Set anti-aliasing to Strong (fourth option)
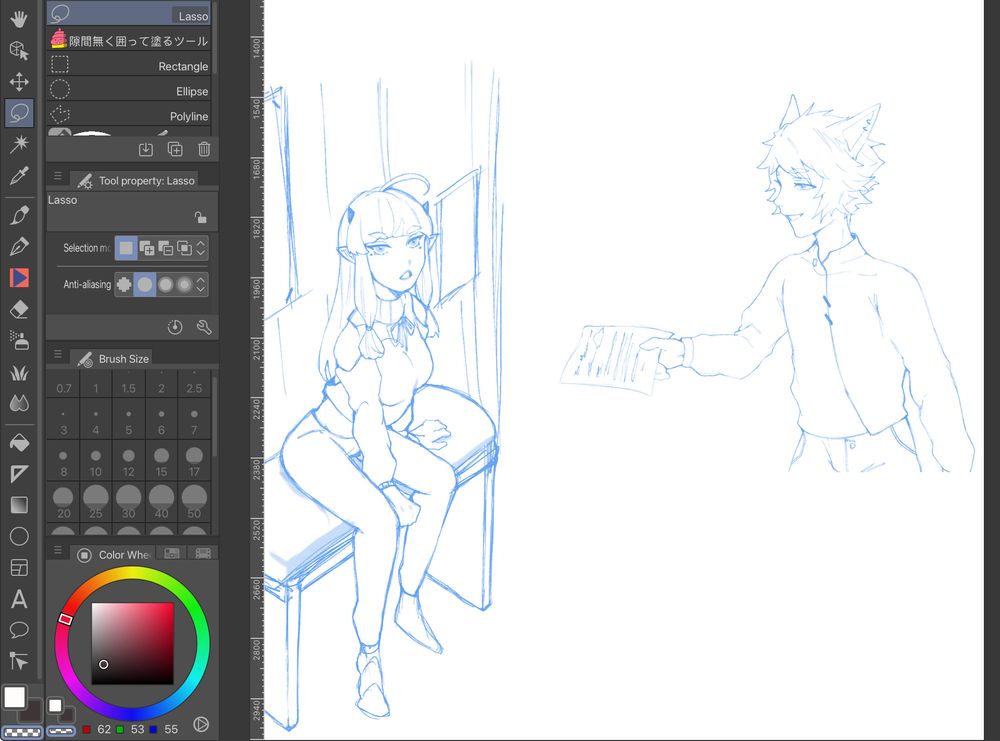Screen dimensions: 1000x741 [184, 284]
